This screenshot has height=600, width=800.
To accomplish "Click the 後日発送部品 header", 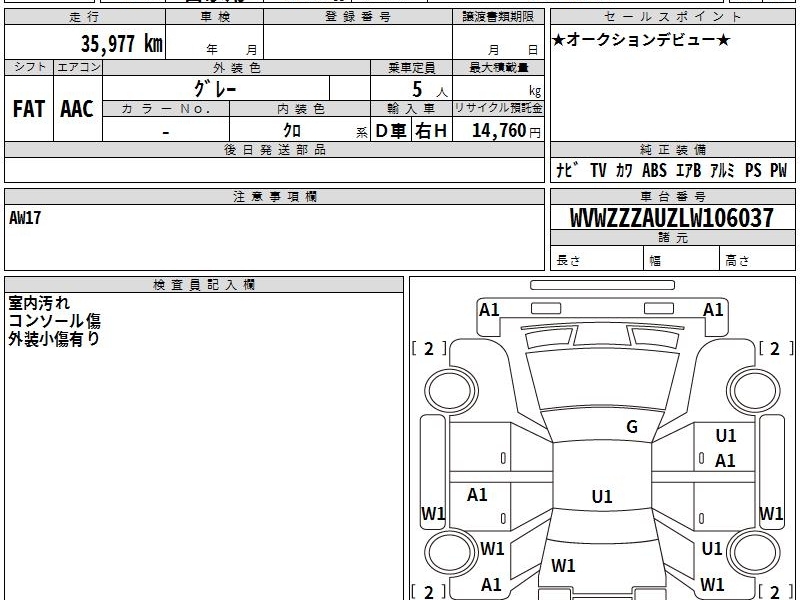I will pos(275,149).
